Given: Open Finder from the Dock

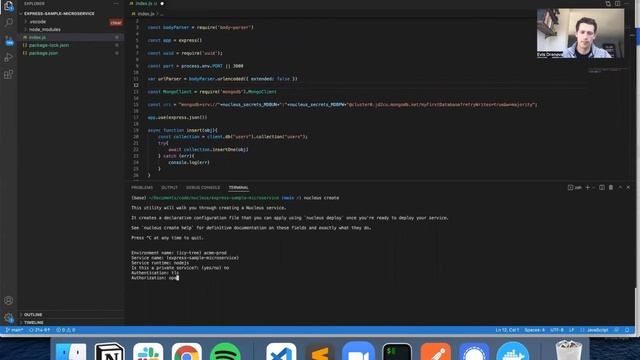Looking at the screenshot, I should click(71, 352).
